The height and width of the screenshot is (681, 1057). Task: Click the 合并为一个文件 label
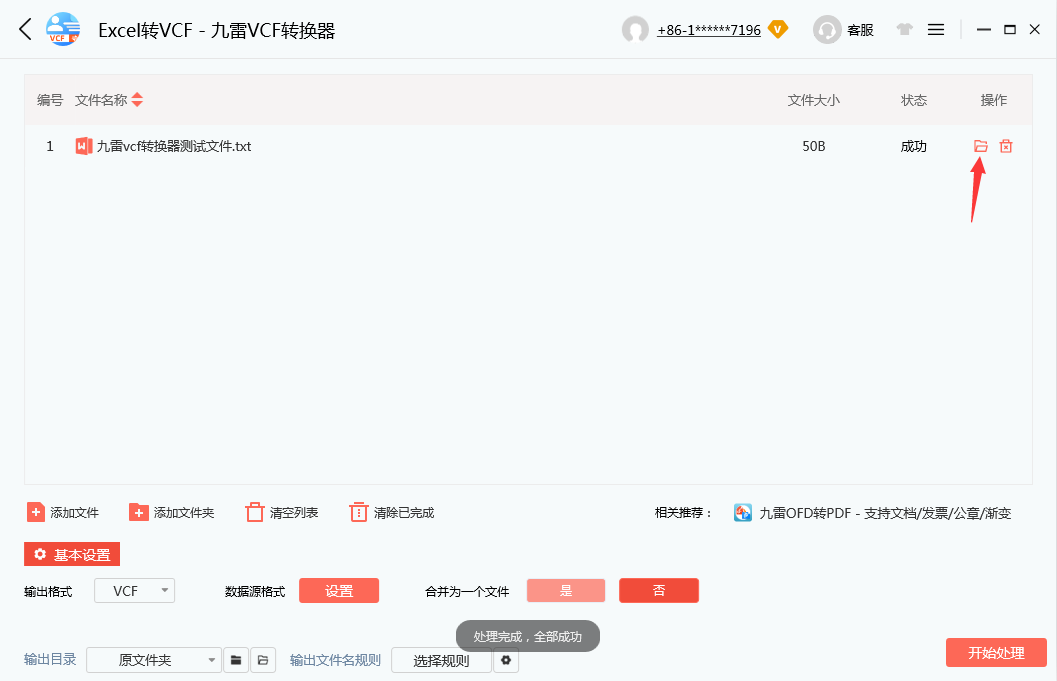pos(467,591)
